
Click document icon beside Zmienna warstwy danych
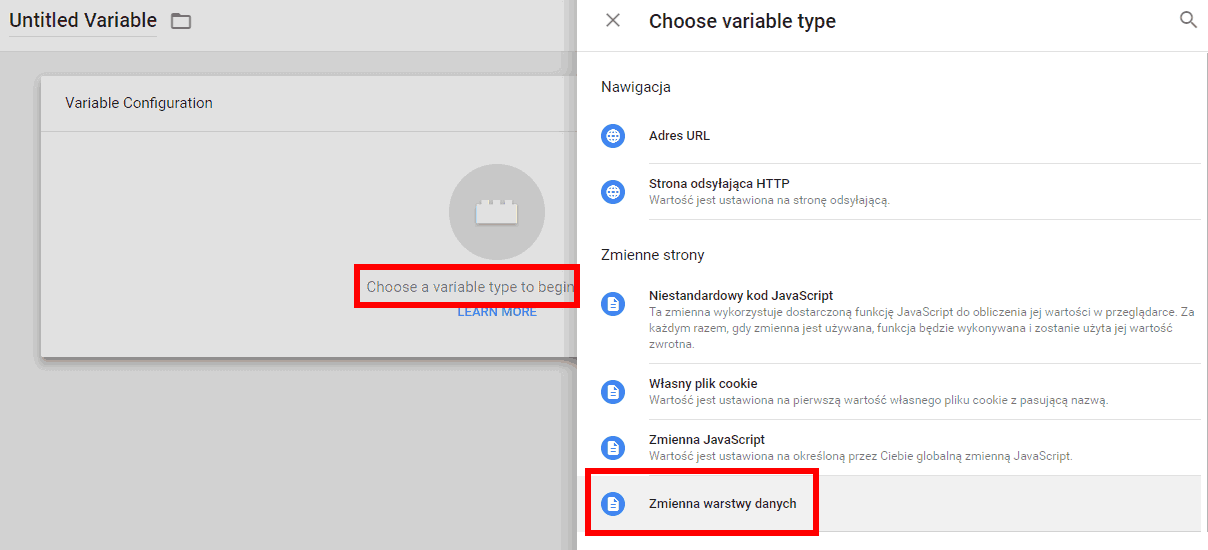(x=613, y=504)
